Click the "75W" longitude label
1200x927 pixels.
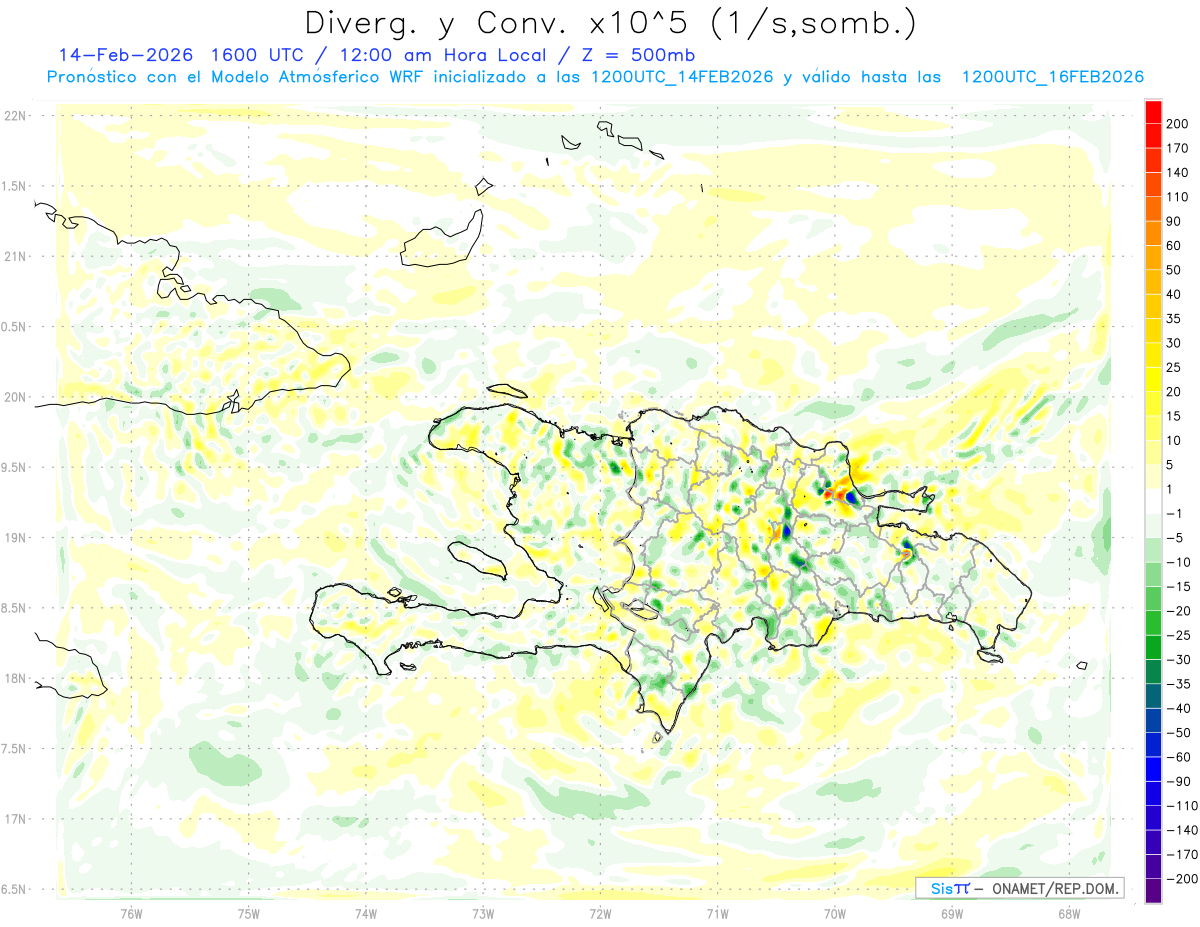point(249,913)
